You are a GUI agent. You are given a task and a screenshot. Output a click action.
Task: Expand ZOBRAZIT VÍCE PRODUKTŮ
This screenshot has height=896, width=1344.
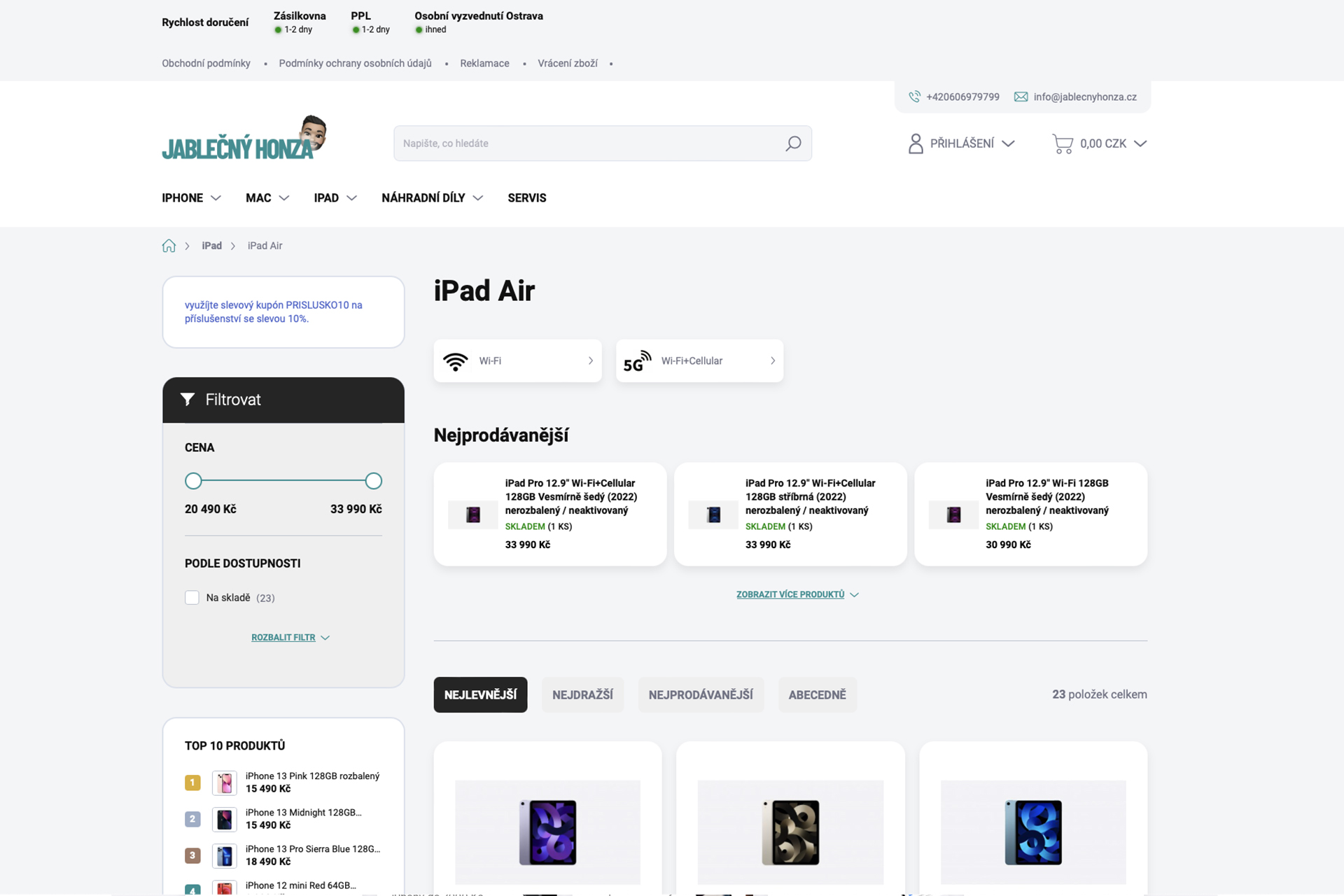(x=797, y=594)
